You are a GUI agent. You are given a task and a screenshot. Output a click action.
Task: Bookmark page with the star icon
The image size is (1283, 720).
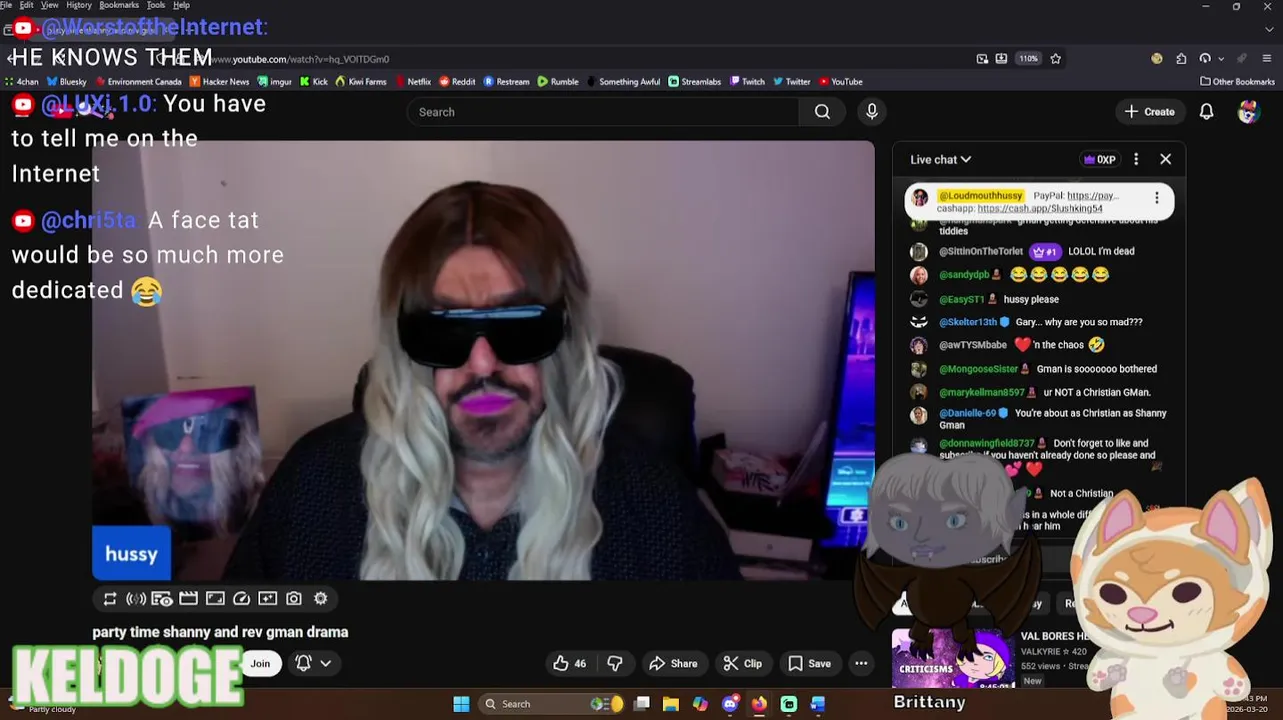1055,59
